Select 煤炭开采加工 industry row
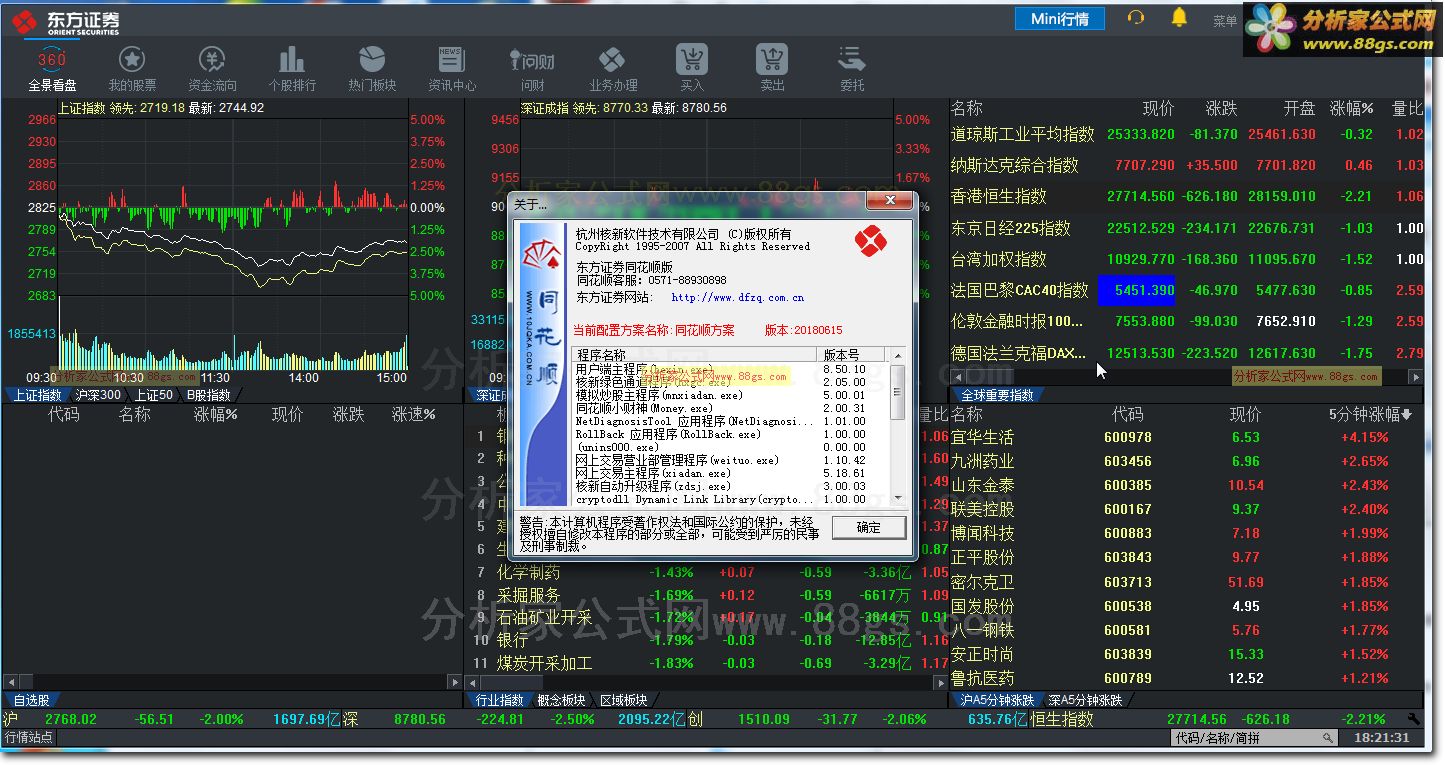This screenshot has width=1445, height=765. click(x=706, y=663)
